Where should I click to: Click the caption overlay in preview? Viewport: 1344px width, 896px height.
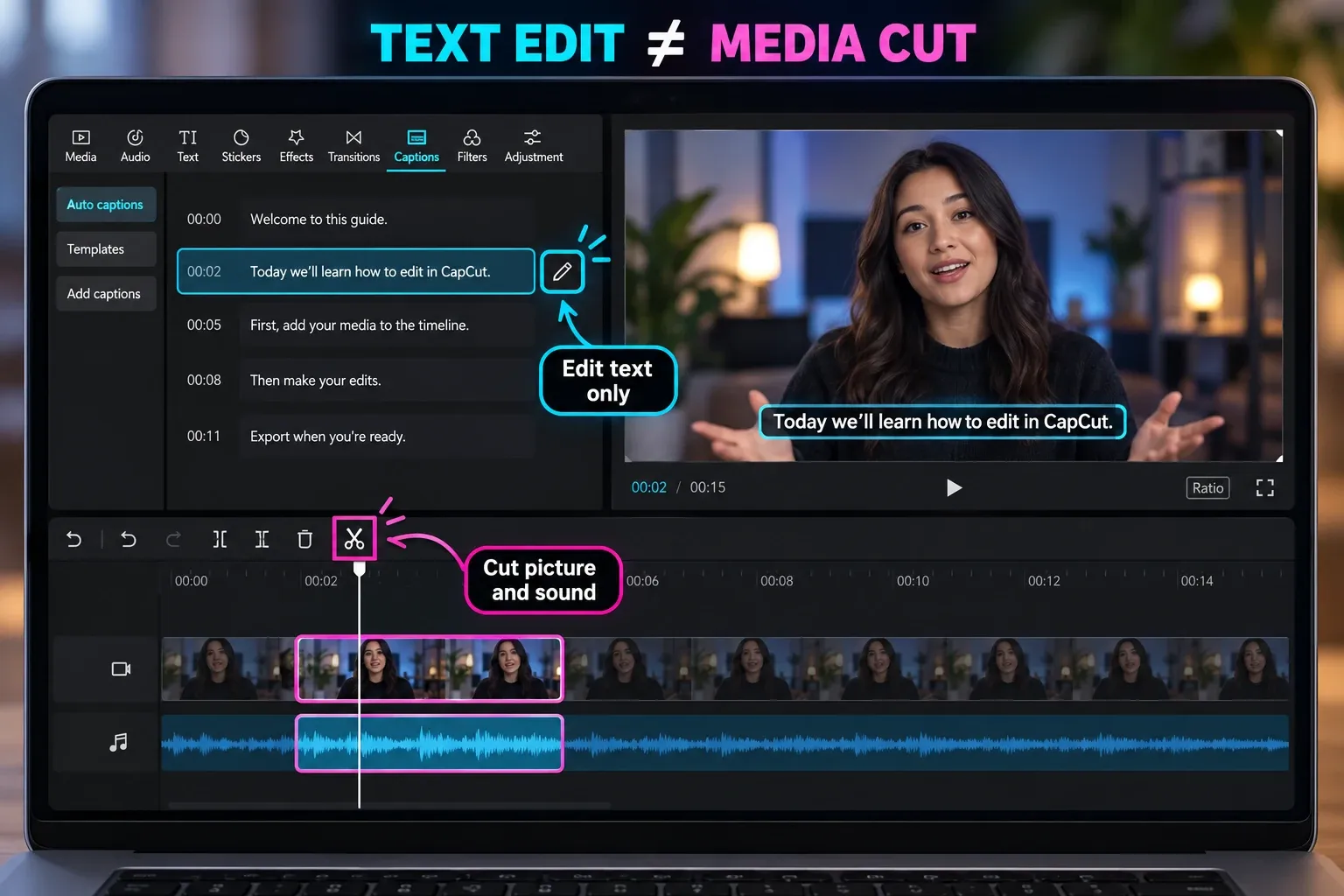942,422
